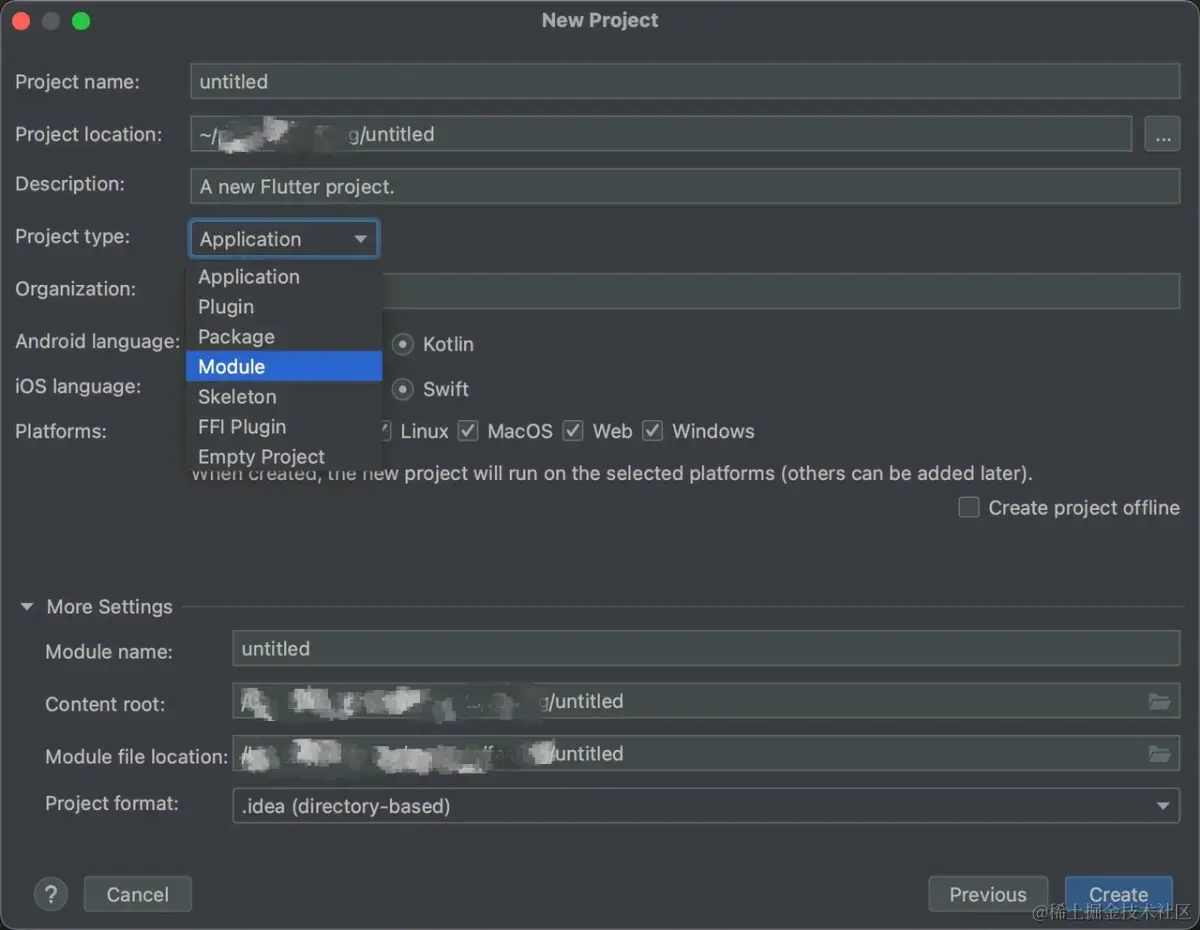The height and width of the screenshot is (930, 1200).
Task: Focus the Description field
Action: [685, 187]
